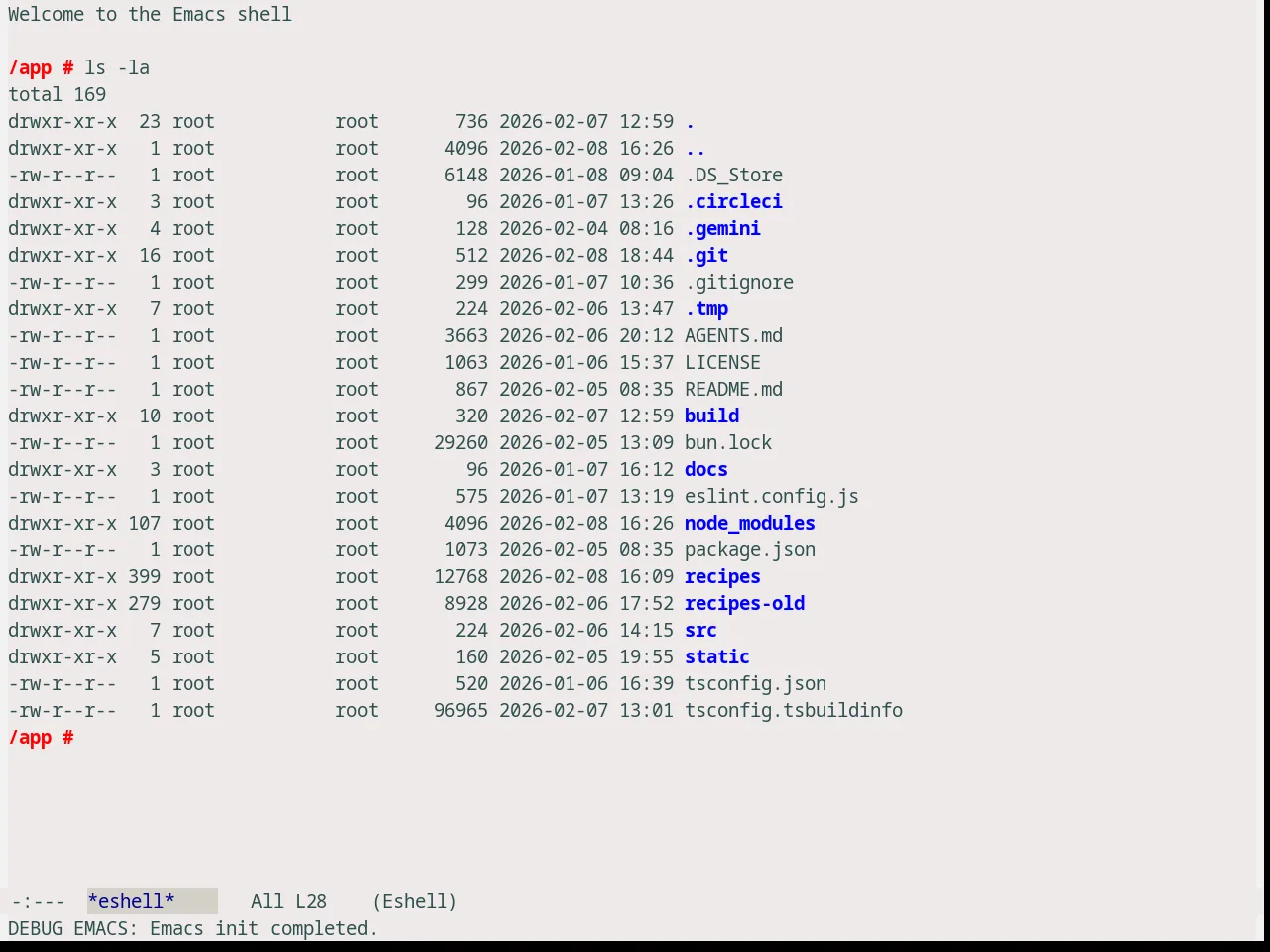Click the .gemini directory entry
This screenshot has height=952, width=1270.
(722, 228)
